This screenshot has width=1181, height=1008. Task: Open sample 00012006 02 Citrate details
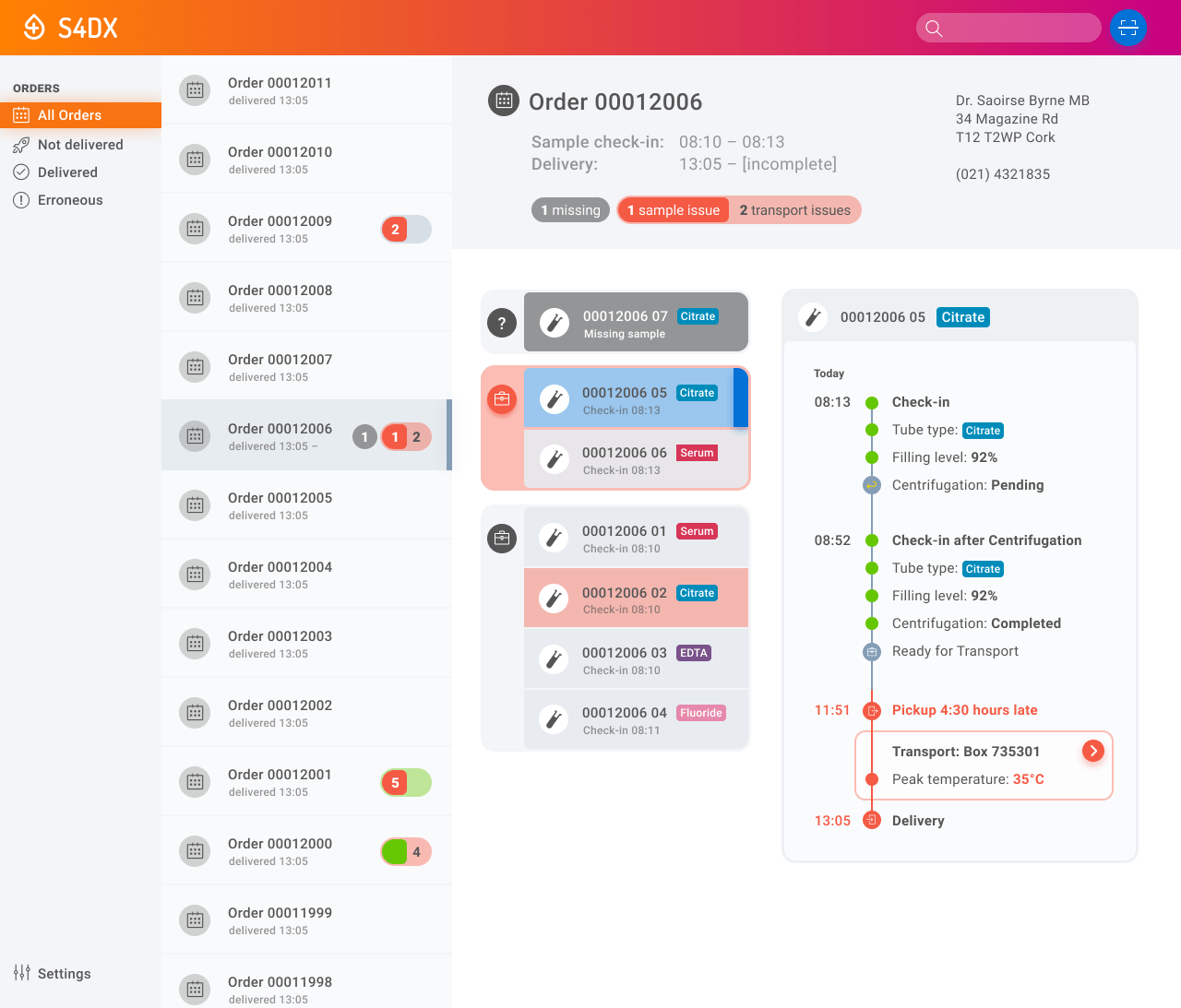(636, 599)
